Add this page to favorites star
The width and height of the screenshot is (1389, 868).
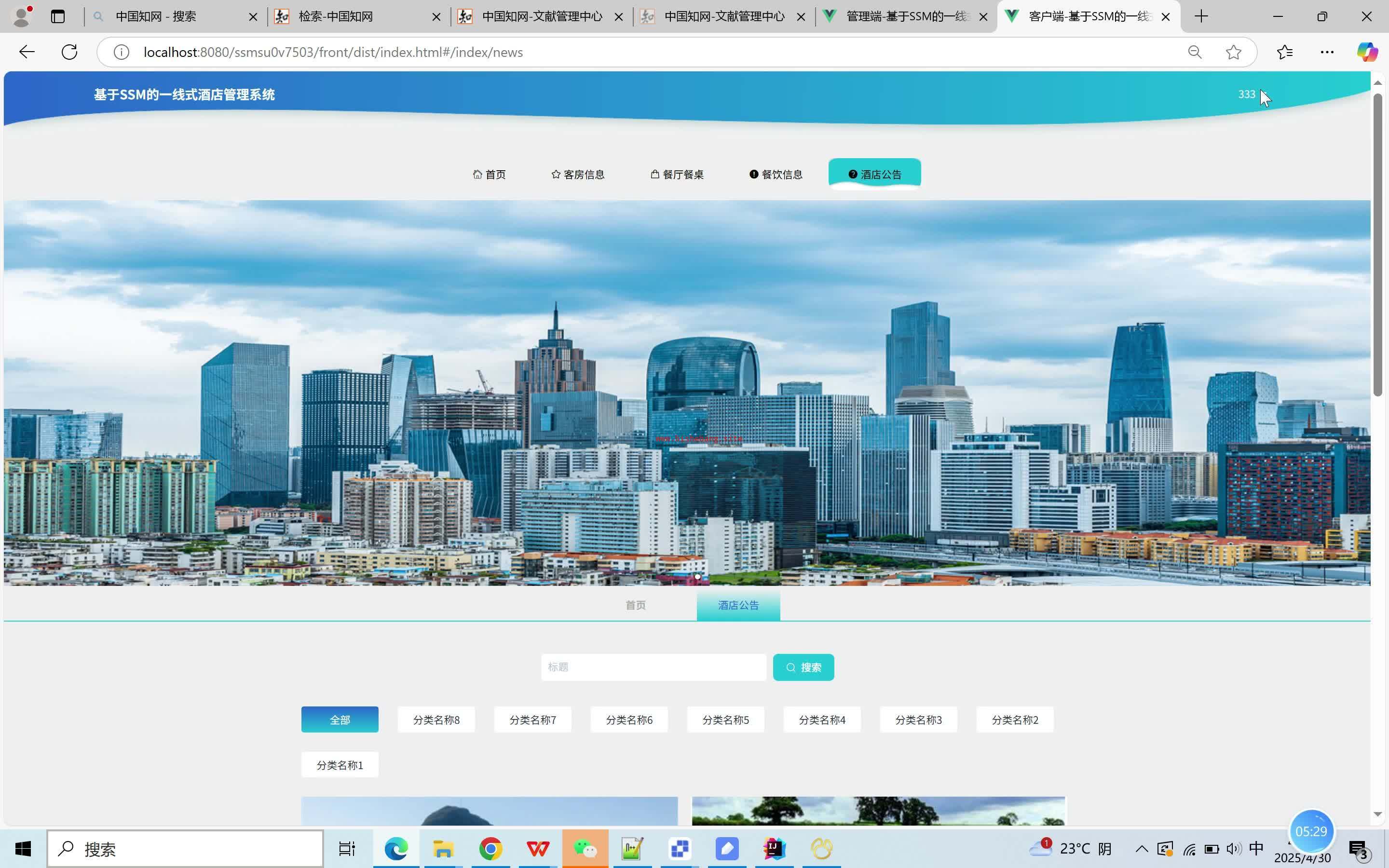pos(1233,52)
